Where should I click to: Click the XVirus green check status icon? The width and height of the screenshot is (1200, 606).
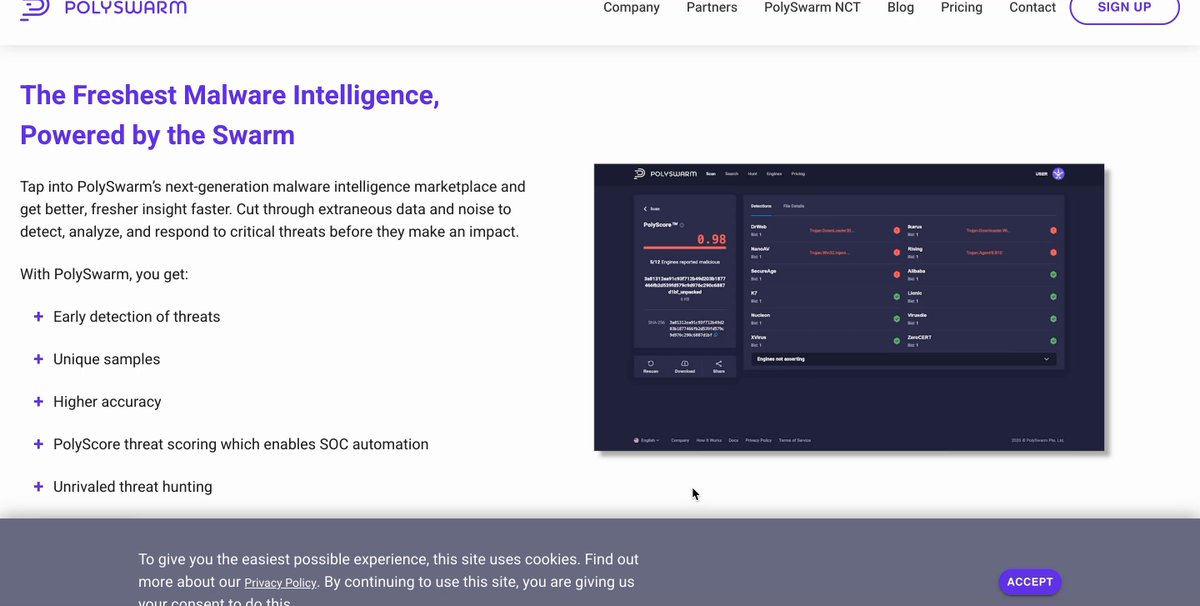coord(896,341)
